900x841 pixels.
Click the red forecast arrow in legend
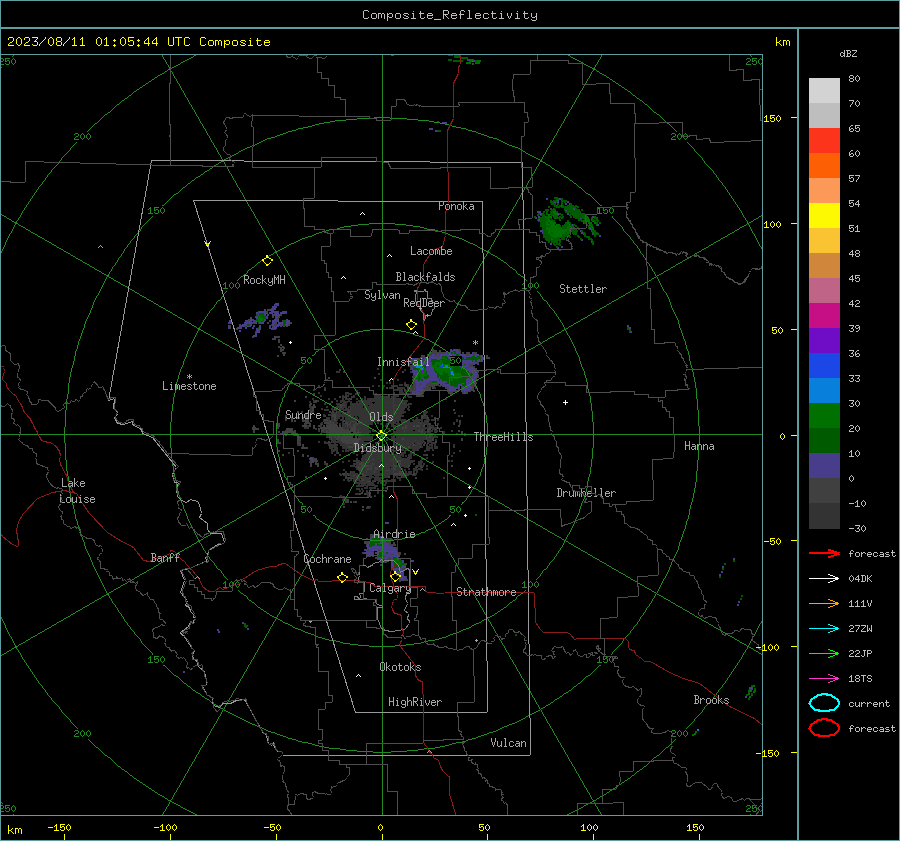[x=824, y=553]
